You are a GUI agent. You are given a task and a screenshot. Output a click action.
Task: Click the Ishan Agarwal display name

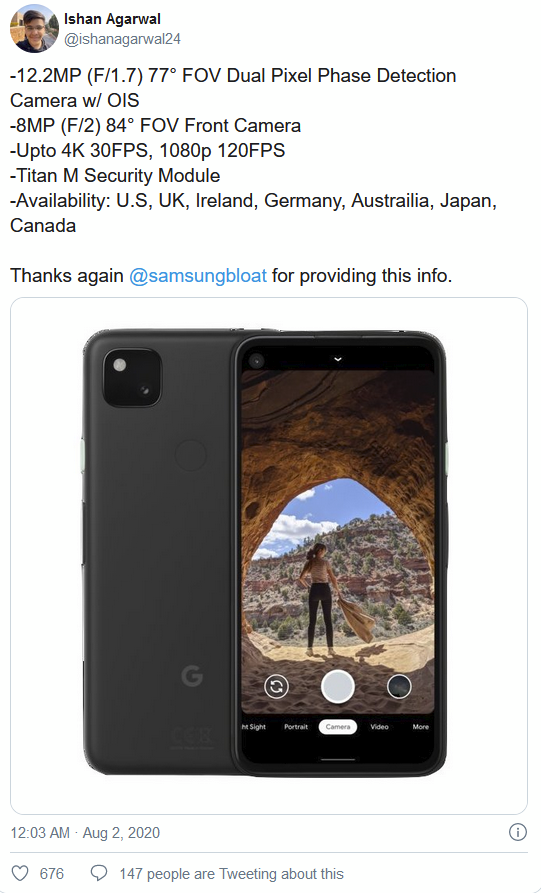click(x=112, y=19)
